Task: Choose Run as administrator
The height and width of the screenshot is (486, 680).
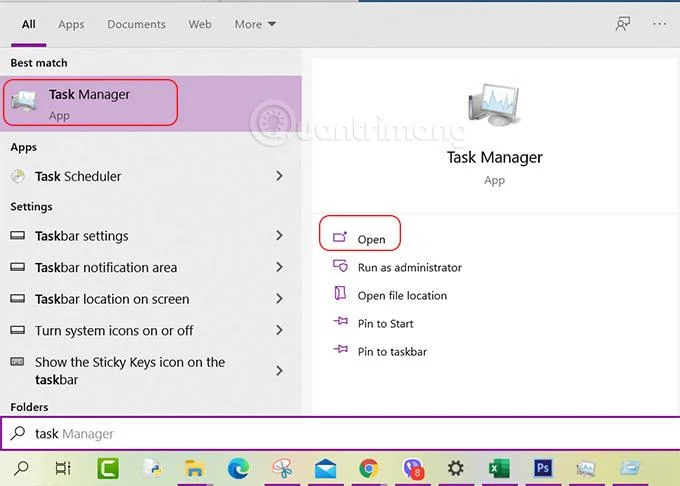Action: coord(397,267)
